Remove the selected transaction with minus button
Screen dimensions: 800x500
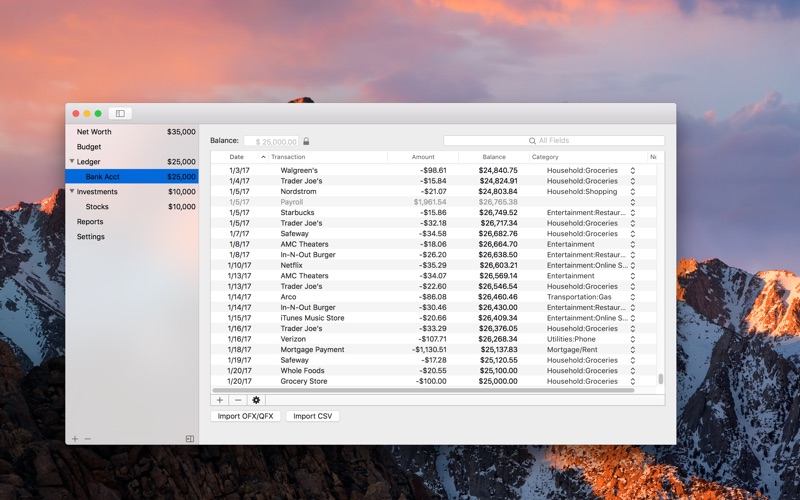(238, 400)
